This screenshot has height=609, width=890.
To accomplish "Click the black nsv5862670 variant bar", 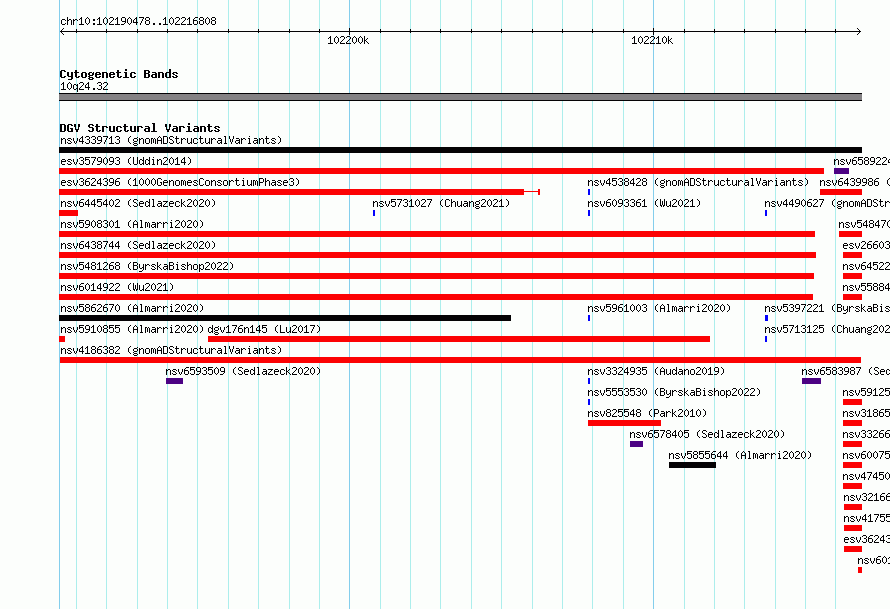I will tap(285, 318).
